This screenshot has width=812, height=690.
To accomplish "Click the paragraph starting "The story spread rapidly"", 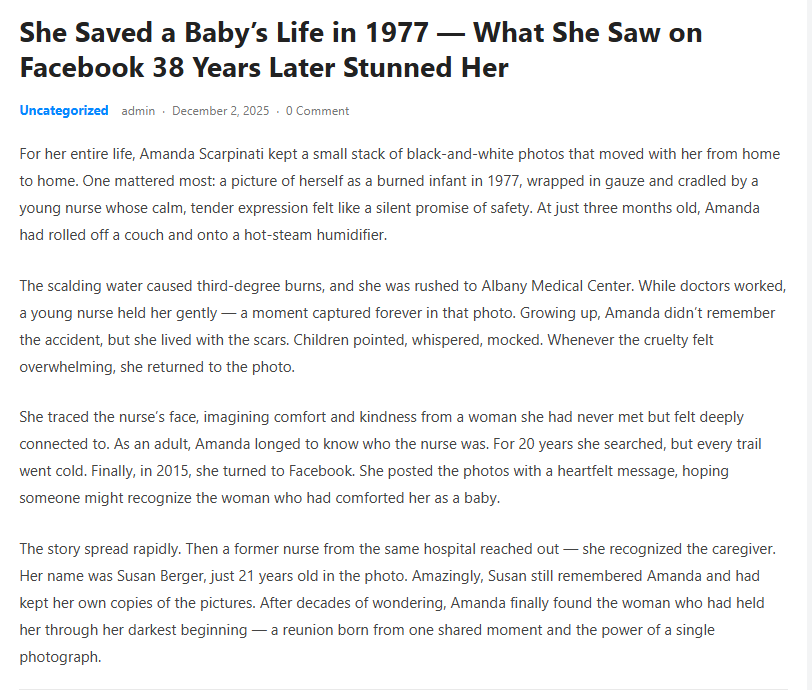I will pos(400,604).
